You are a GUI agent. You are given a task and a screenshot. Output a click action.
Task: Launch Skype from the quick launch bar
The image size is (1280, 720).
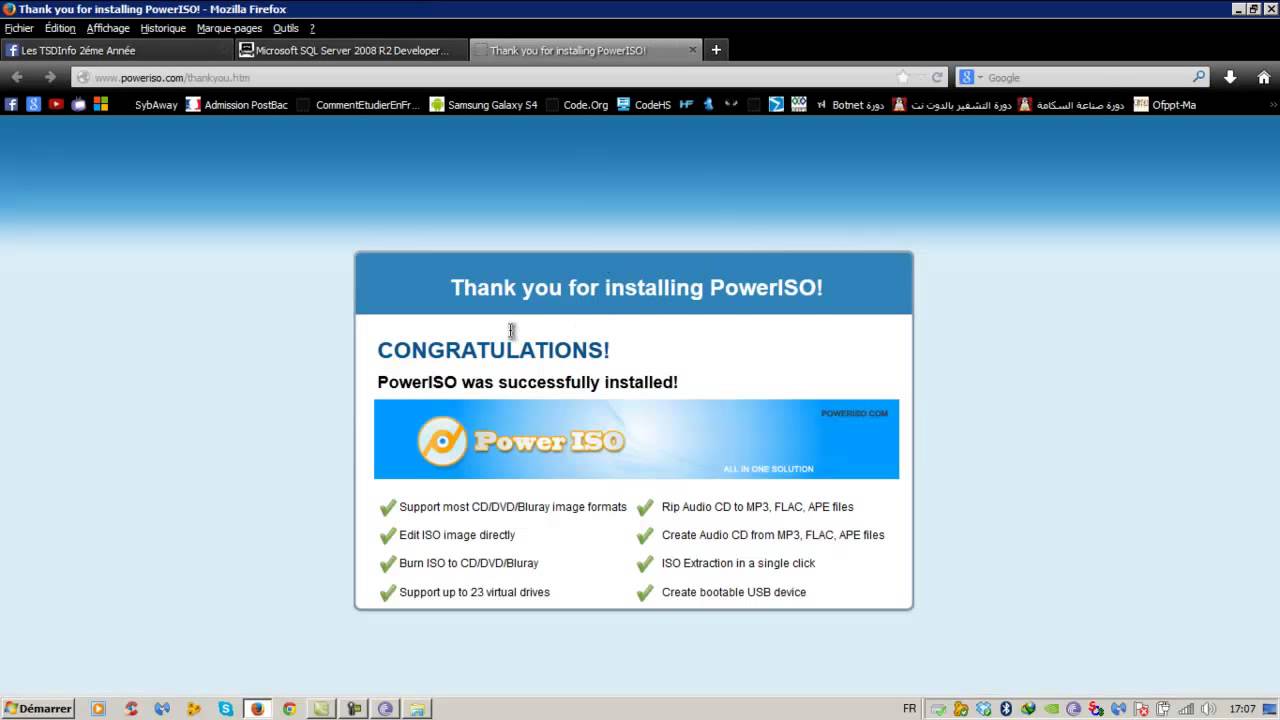pyautogui.click(x=226, y=709)
